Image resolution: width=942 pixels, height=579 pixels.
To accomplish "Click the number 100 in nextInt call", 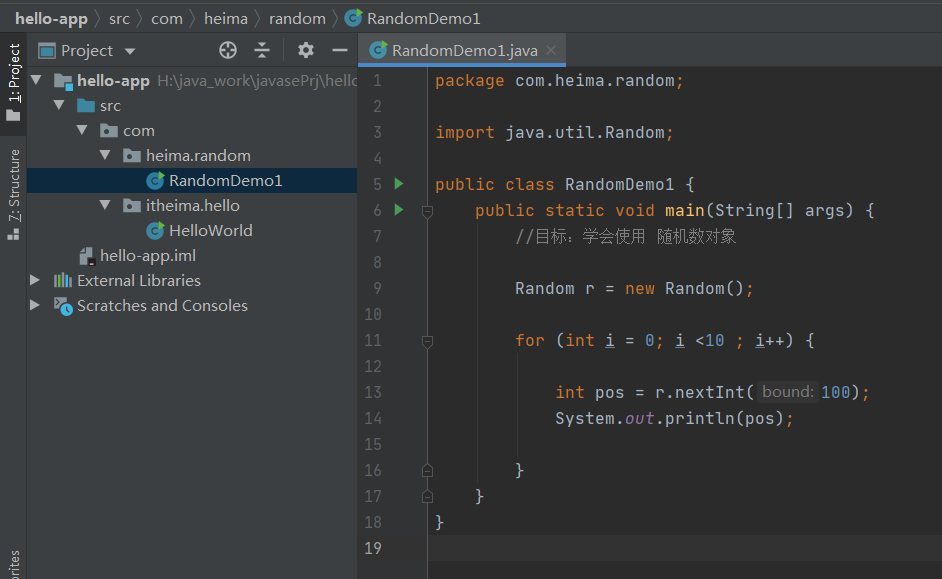I will tap(835, 392).
